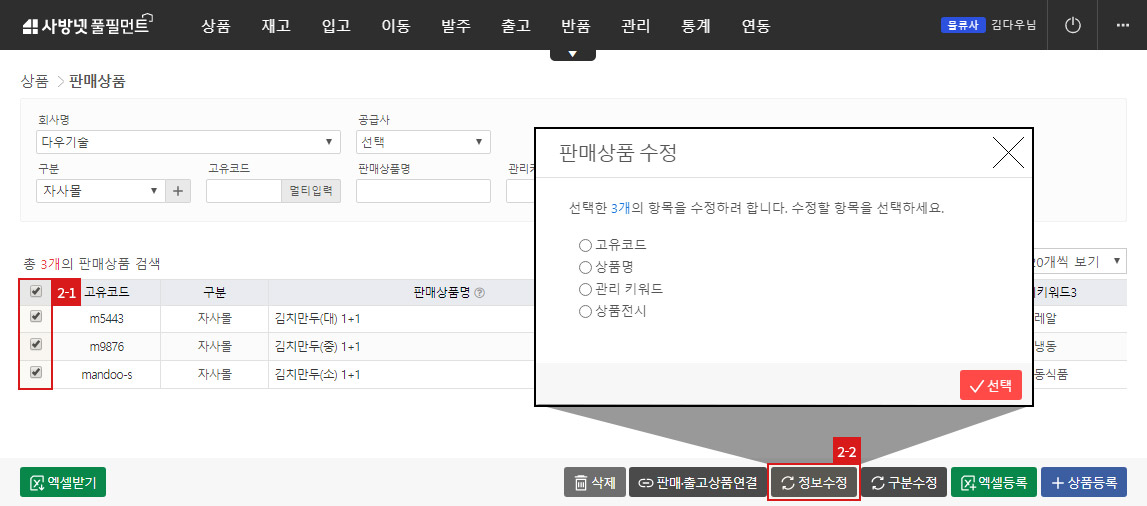Click the m5443 code cell
The image size is (1147, 506).
pos(107,320)
